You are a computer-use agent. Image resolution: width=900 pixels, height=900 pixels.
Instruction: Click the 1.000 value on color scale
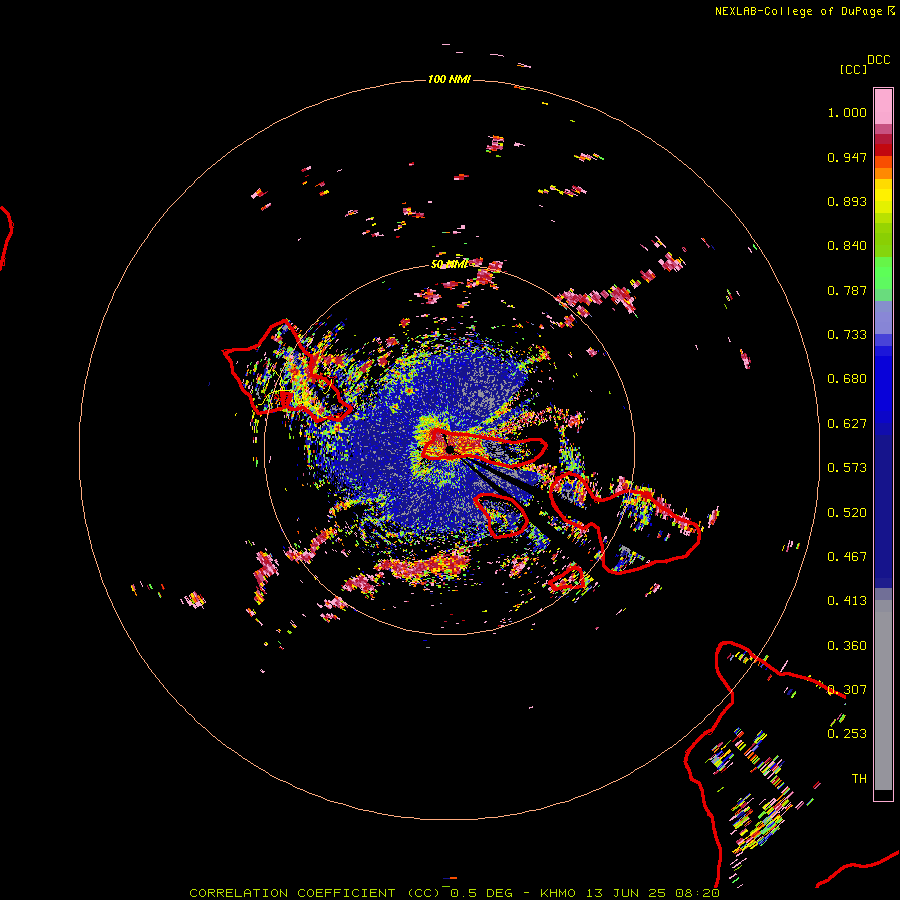847,112
